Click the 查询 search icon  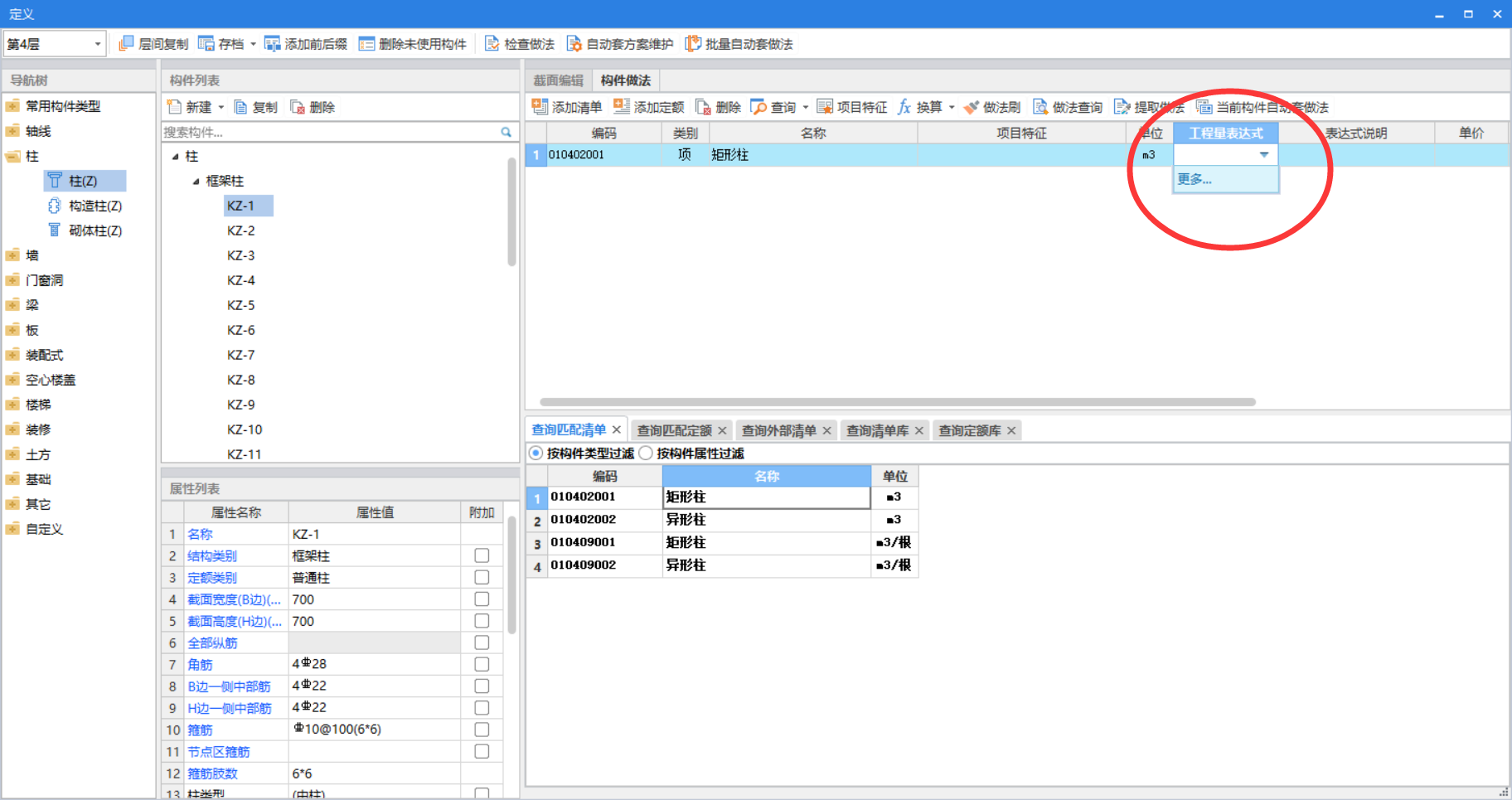point(758,107)
